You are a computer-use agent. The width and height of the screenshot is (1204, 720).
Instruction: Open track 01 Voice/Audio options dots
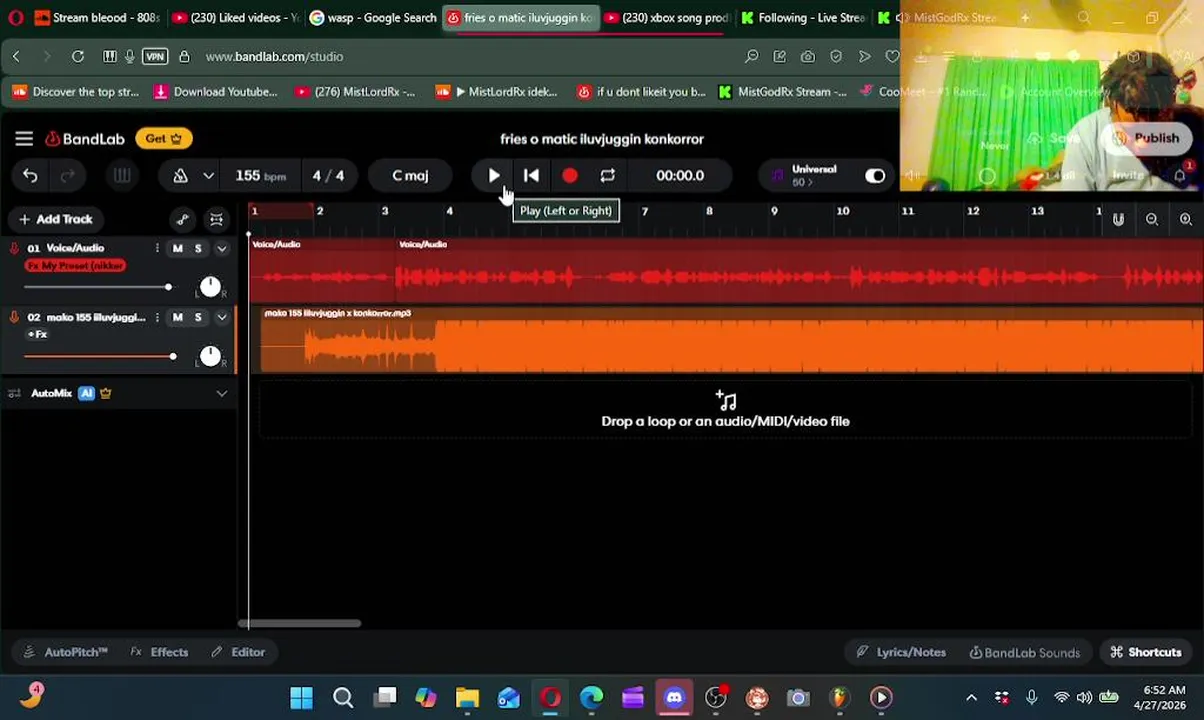tap(157, 248)
